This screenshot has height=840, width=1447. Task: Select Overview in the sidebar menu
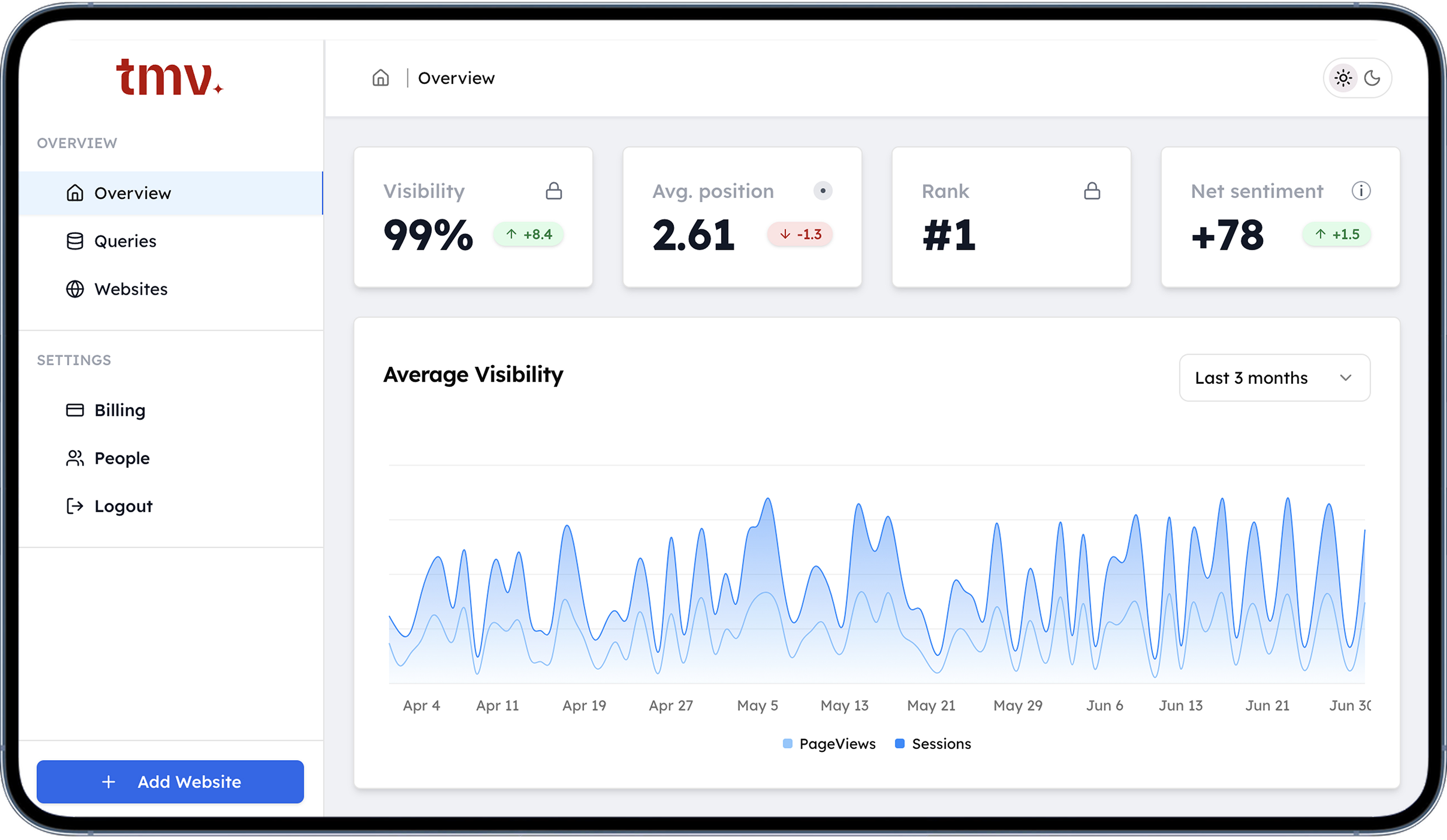click(133, 193)
